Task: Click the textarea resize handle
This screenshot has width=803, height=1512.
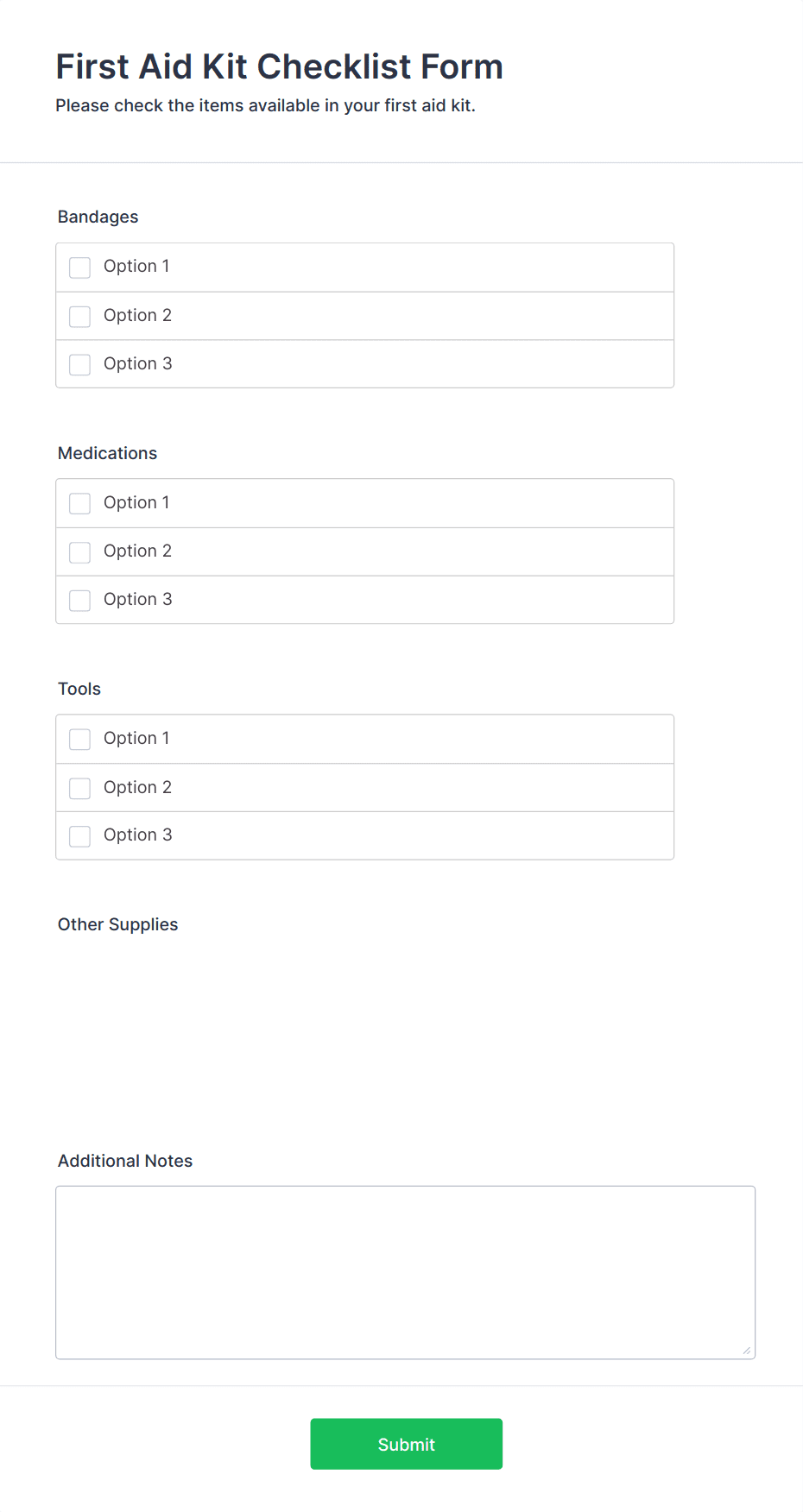Action: [x=746, y=1351]
